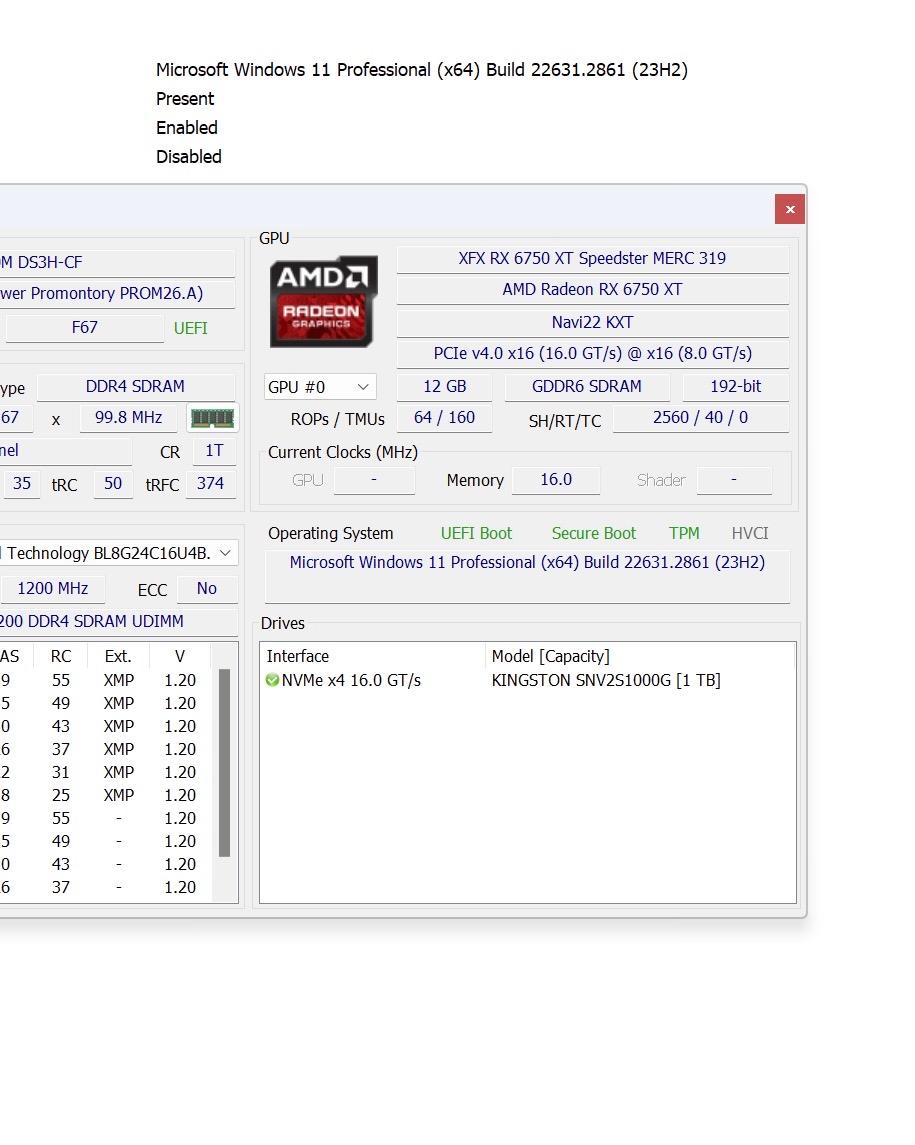Viewport: 915px width, 1145px height.
Task: Click the TPM indicator
Action: coord(684,534)
